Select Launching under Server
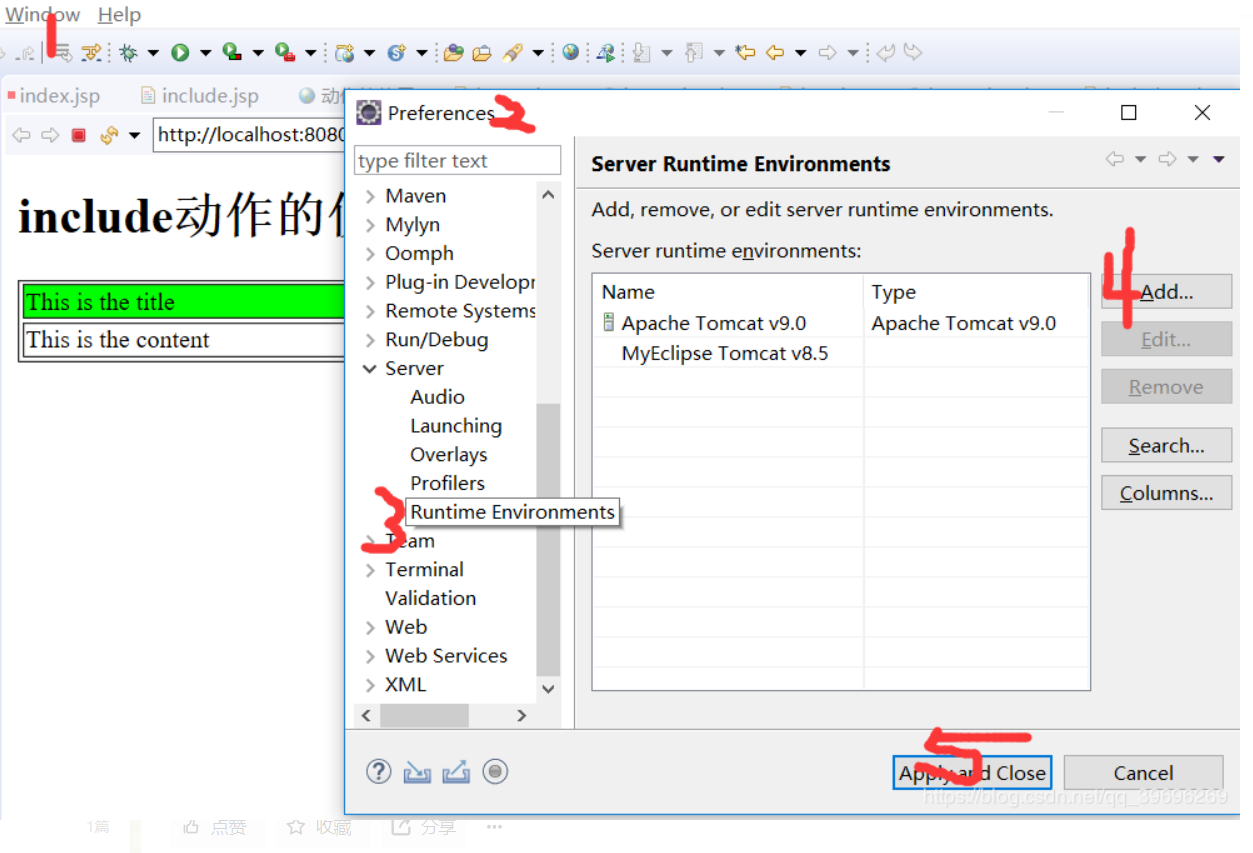The width and height of the screenshot is (1253, 853). pyautogui.click(x=456, y=426)
